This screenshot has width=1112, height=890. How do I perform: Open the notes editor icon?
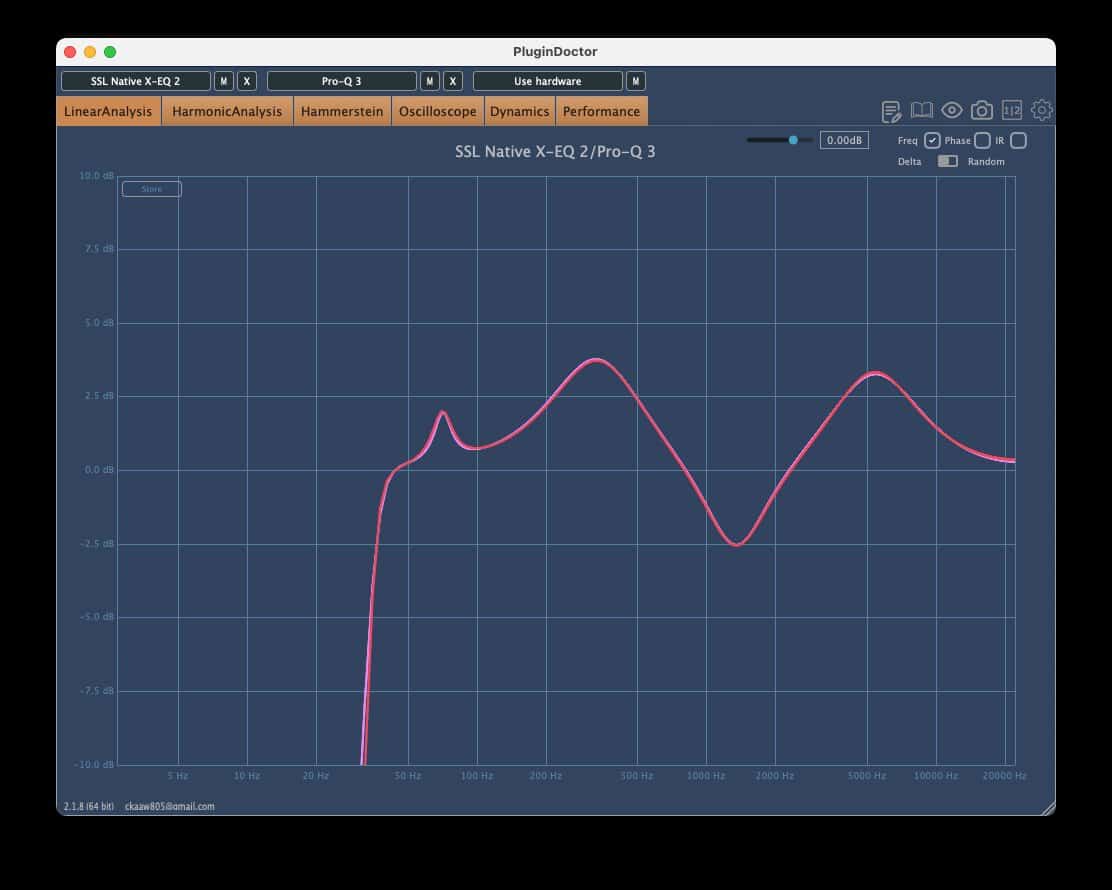(x=891, y=111)
